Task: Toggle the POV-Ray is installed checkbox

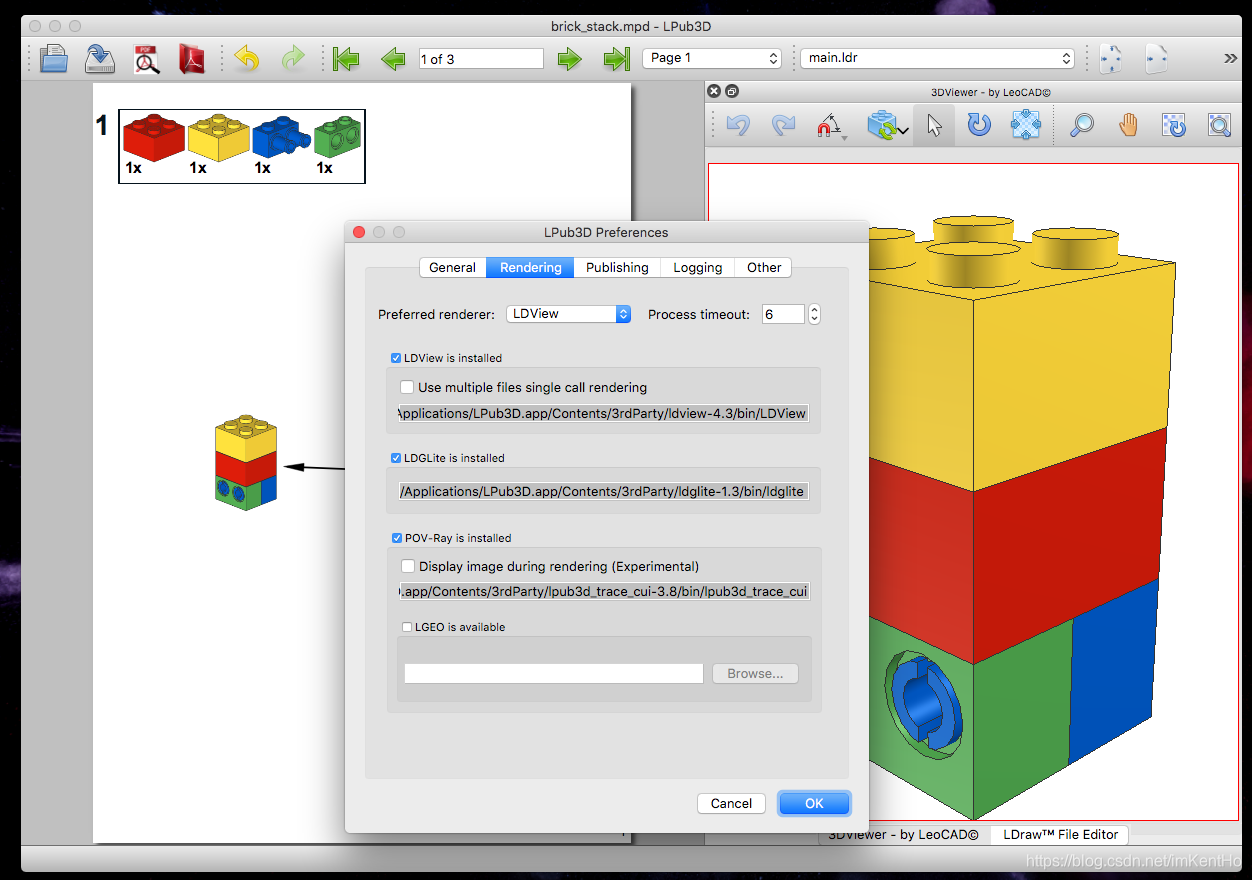Action: [x=396, y=537]
